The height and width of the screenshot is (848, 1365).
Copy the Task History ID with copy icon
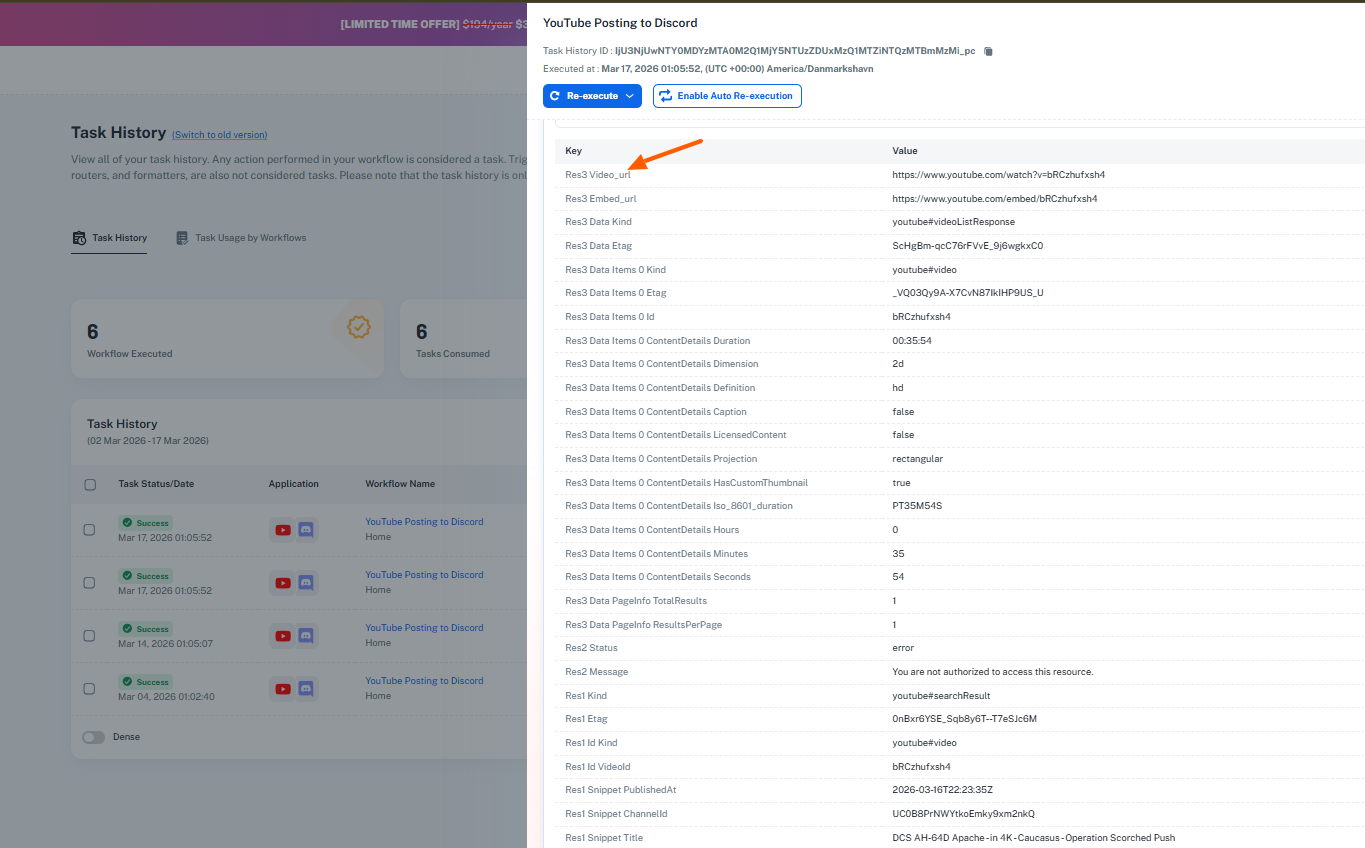(988, 51)
